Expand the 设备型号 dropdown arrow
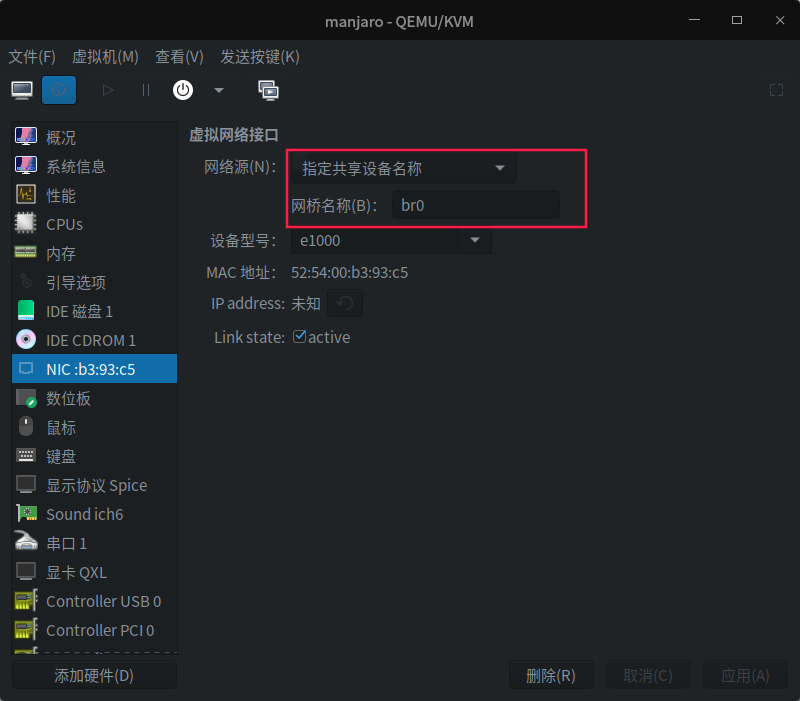The width and height of the screenshot is (800, 701). tap(475, 240)
